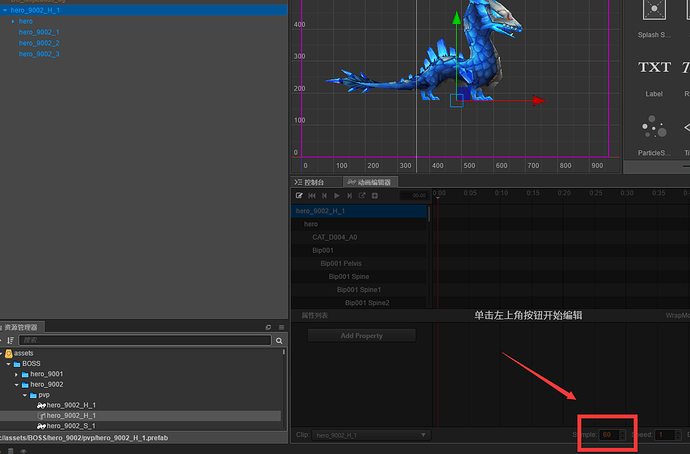Click the green Y-axis gizmo arrow
This screenshot has width=690, height=454.
click(456, 18)
